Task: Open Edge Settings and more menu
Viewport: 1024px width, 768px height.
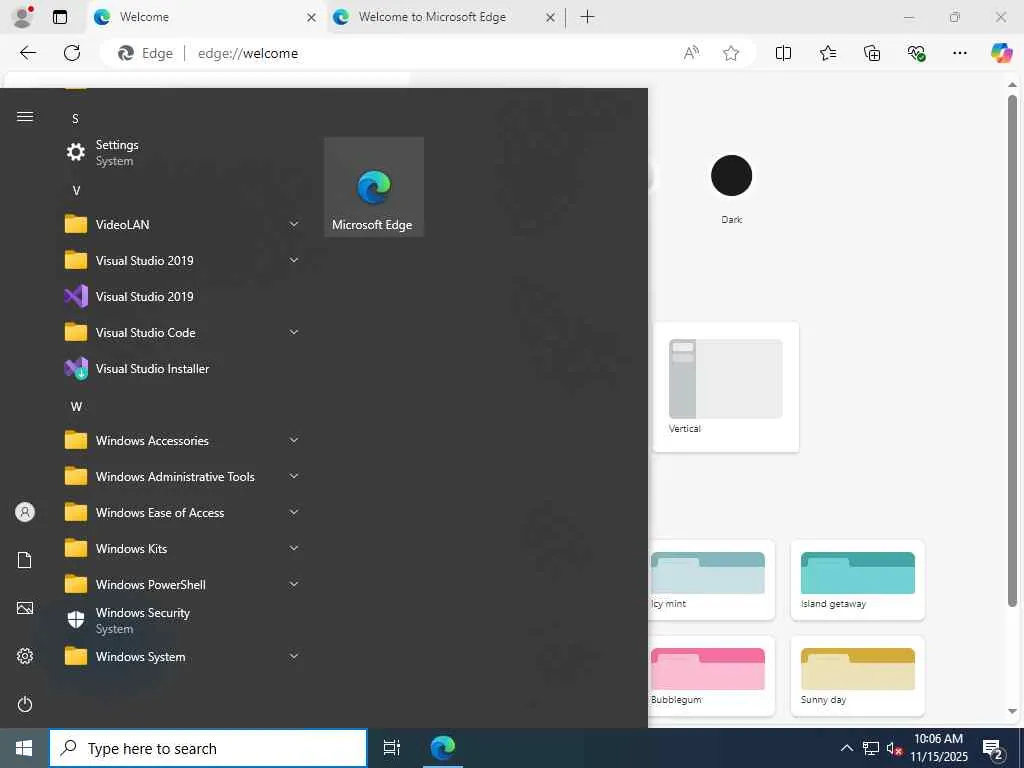Action: [959, 53]
